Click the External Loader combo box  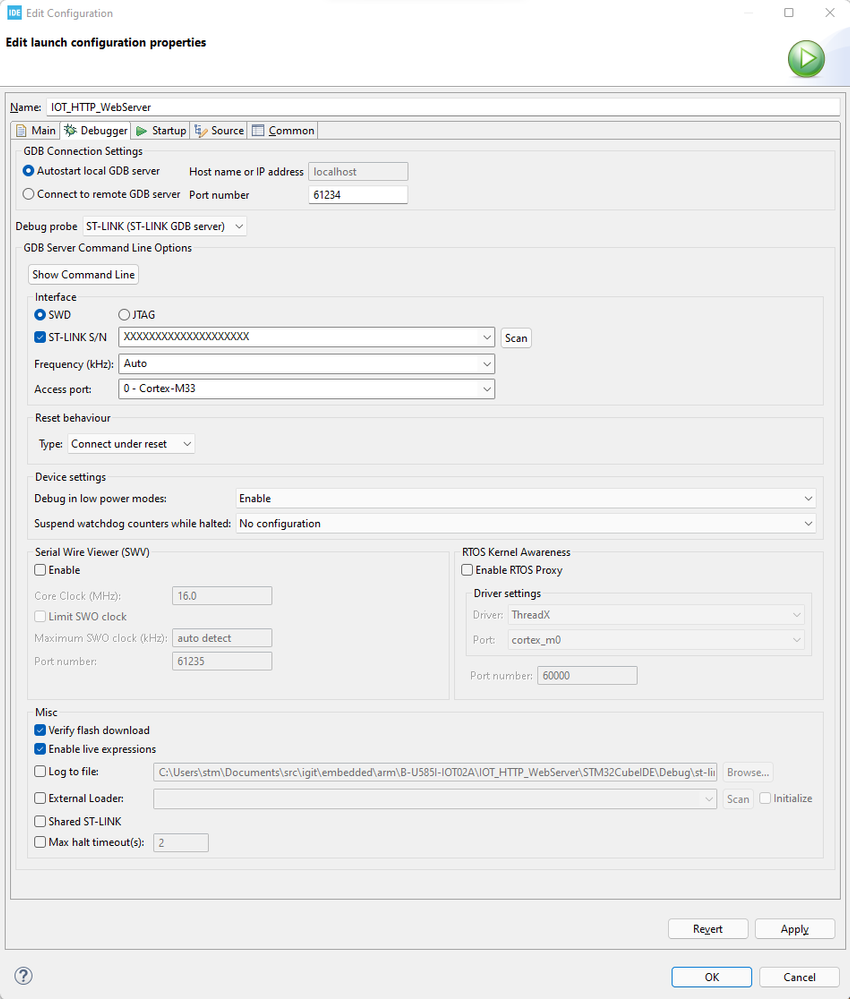pos(435,799)
